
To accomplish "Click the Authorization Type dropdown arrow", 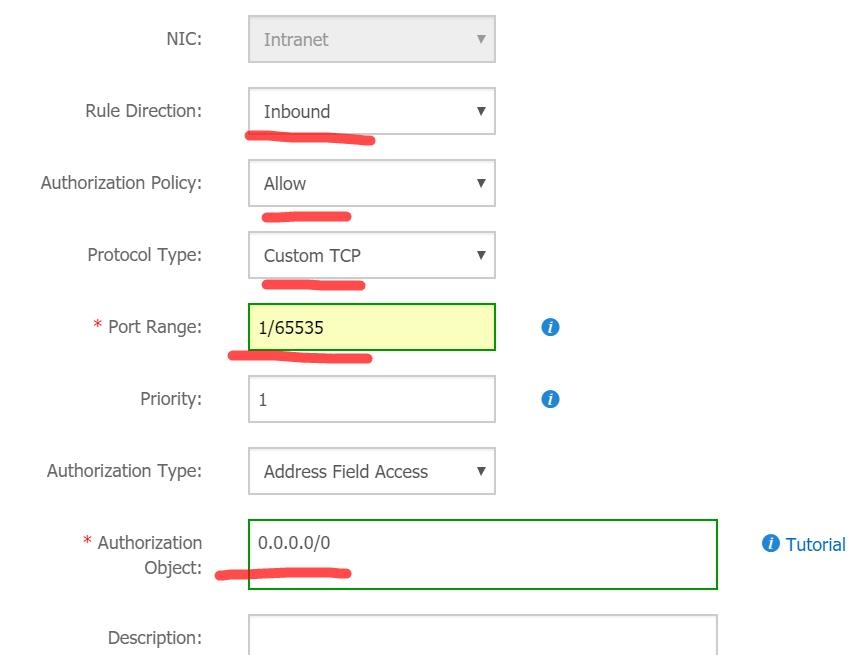I will click(481, 471).
